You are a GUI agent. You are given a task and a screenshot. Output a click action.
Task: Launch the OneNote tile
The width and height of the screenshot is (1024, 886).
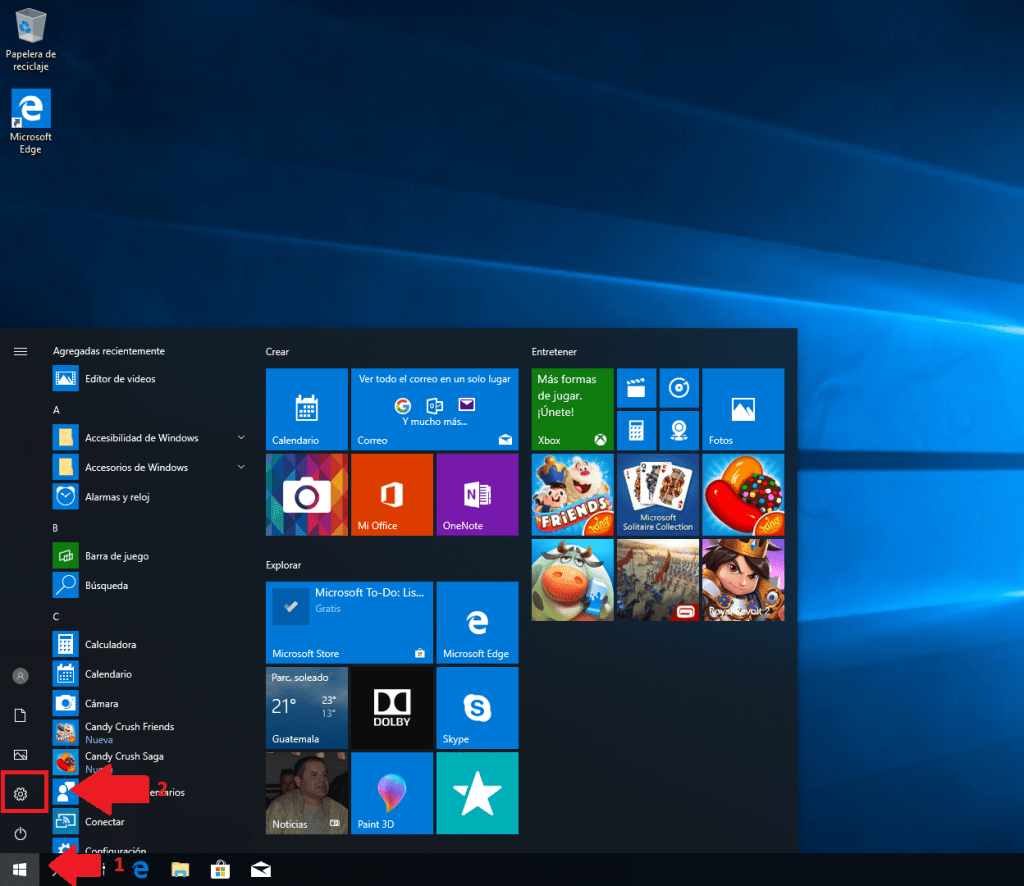point(477,494)
